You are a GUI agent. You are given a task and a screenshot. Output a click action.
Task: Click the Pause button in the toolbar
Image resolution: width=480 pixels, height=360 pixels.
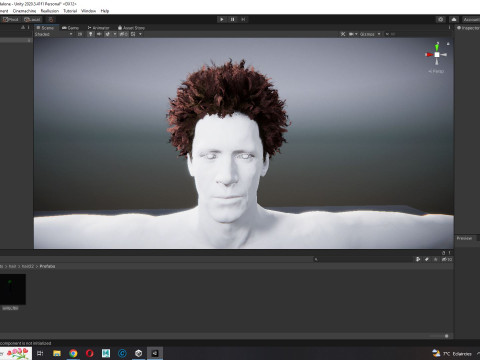pyautogui.click(x=233, y=19)
